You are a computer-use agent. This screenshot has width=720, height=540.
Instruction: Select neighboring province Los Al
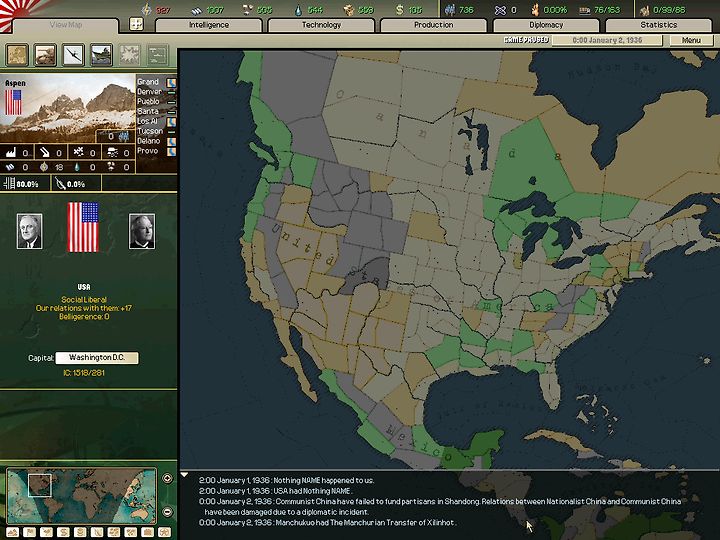156,121
